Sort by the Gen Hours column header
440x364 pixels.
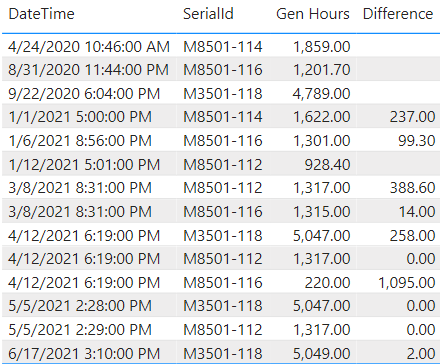coord(313,14)
